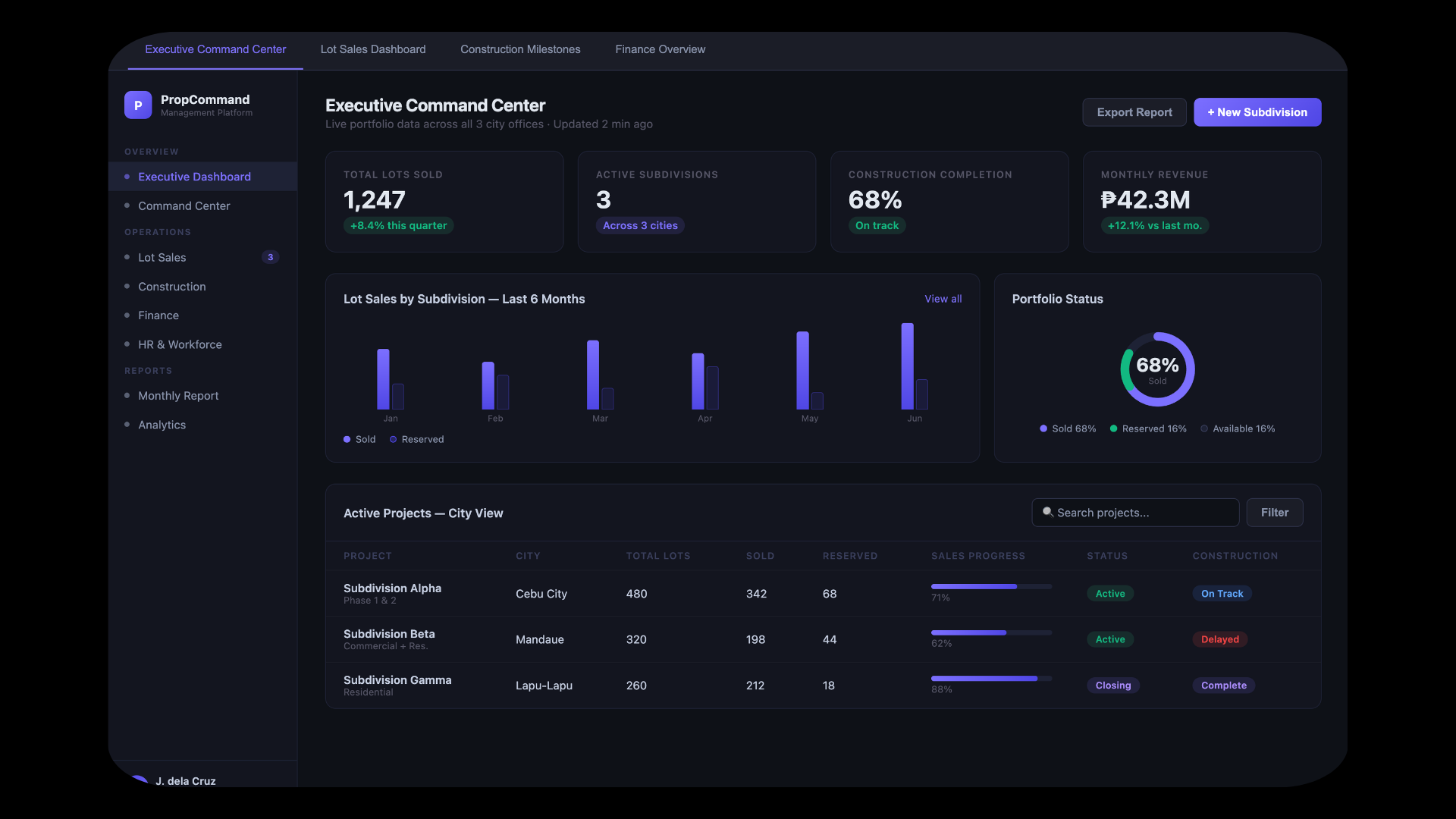The image size is (1456, 819).
Task: Toggle the Sold legend in the sales chart
Action: pos(359,439)
